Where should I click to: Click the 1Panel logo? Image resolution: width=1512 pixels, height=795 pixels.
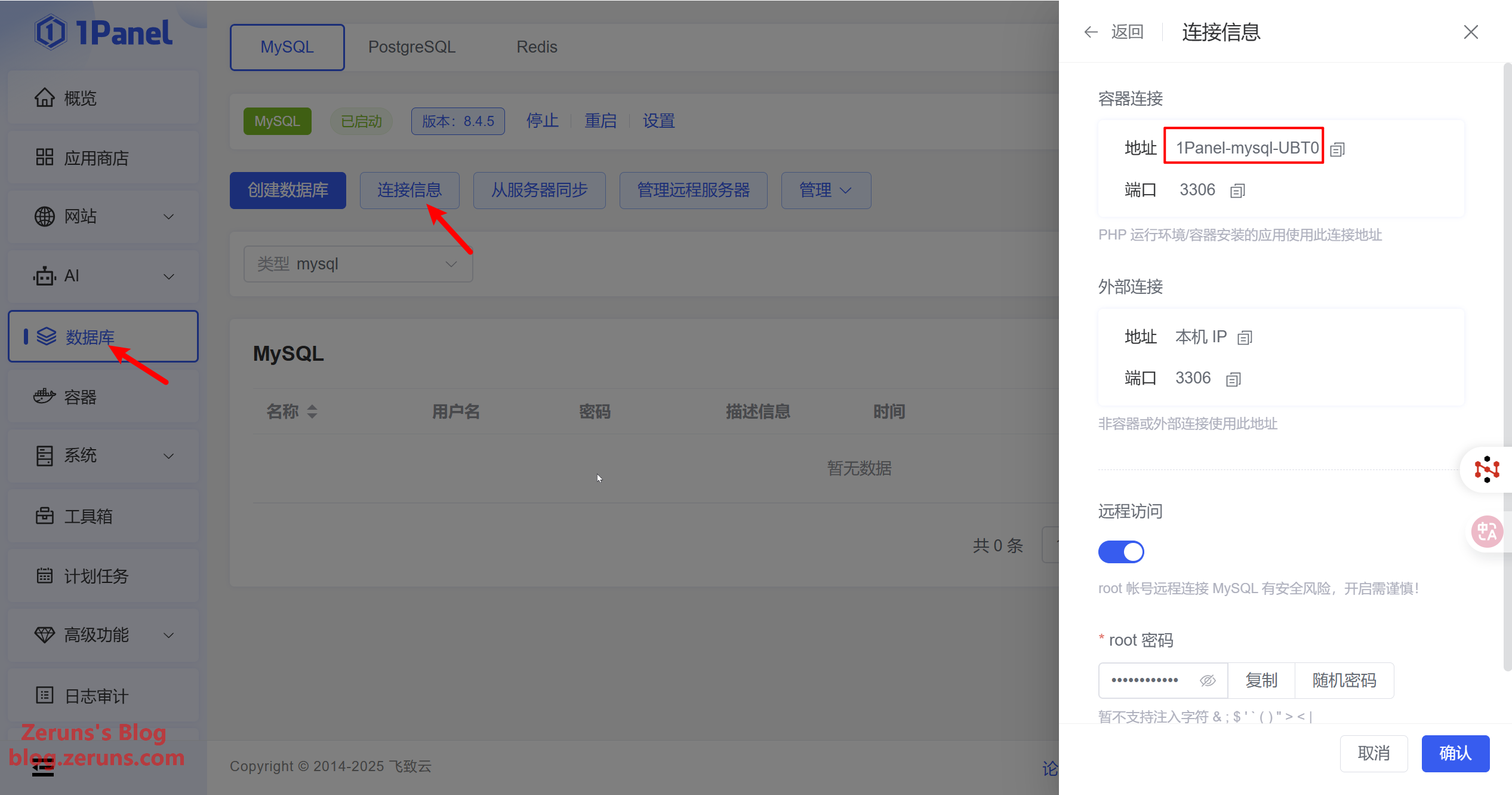103,32
